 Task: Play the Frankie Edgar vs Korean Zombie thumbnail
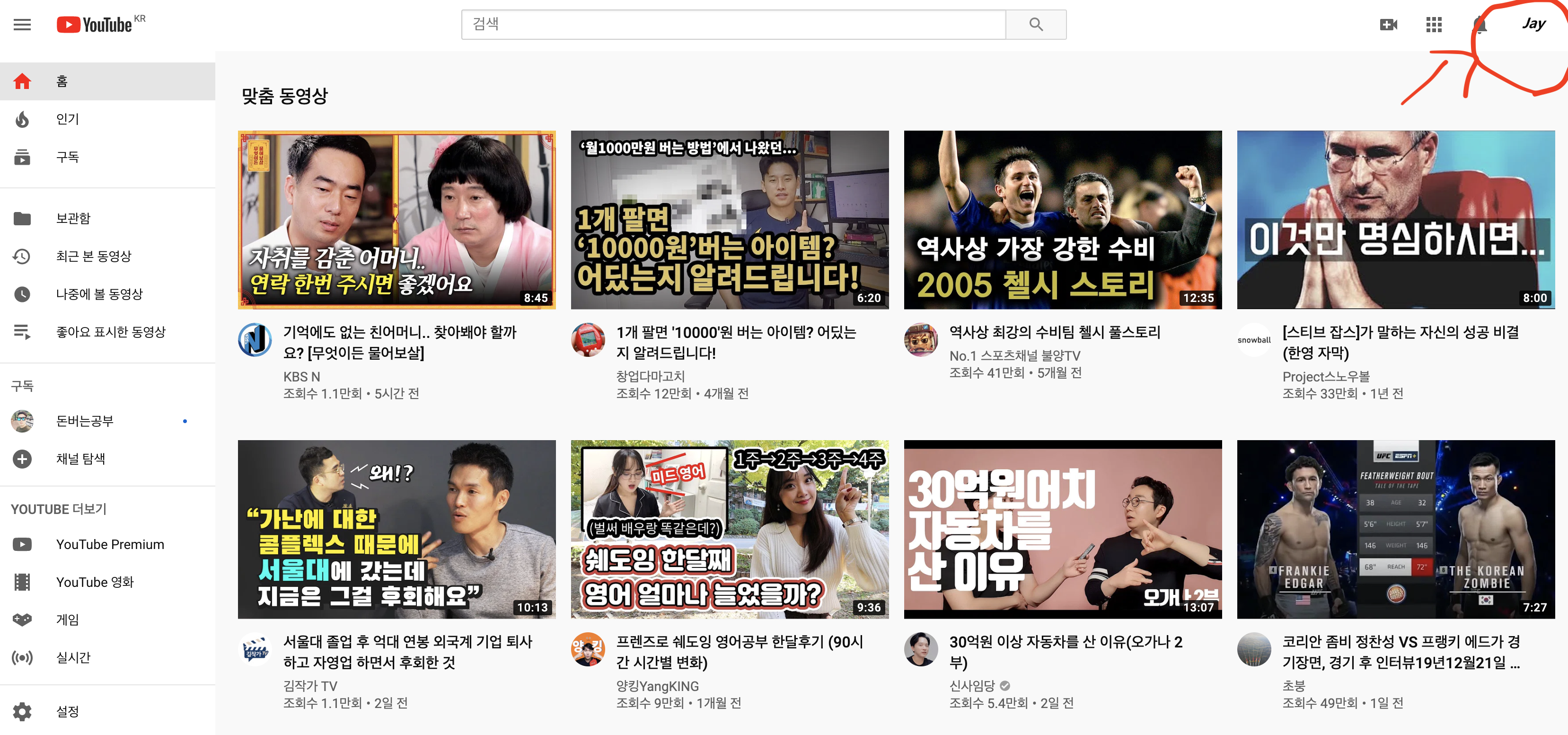tap(1396, 529)
